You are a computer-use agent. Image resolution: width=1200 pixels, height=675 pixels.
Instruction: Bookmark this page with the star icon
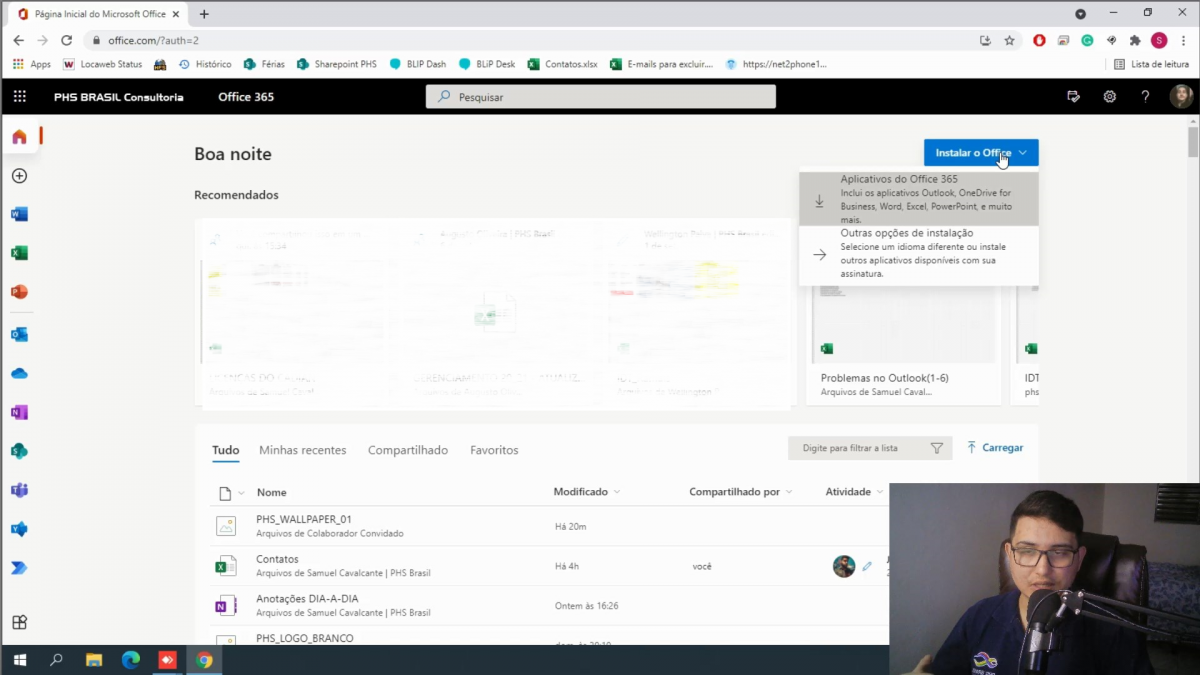(x=1010, y=41)
